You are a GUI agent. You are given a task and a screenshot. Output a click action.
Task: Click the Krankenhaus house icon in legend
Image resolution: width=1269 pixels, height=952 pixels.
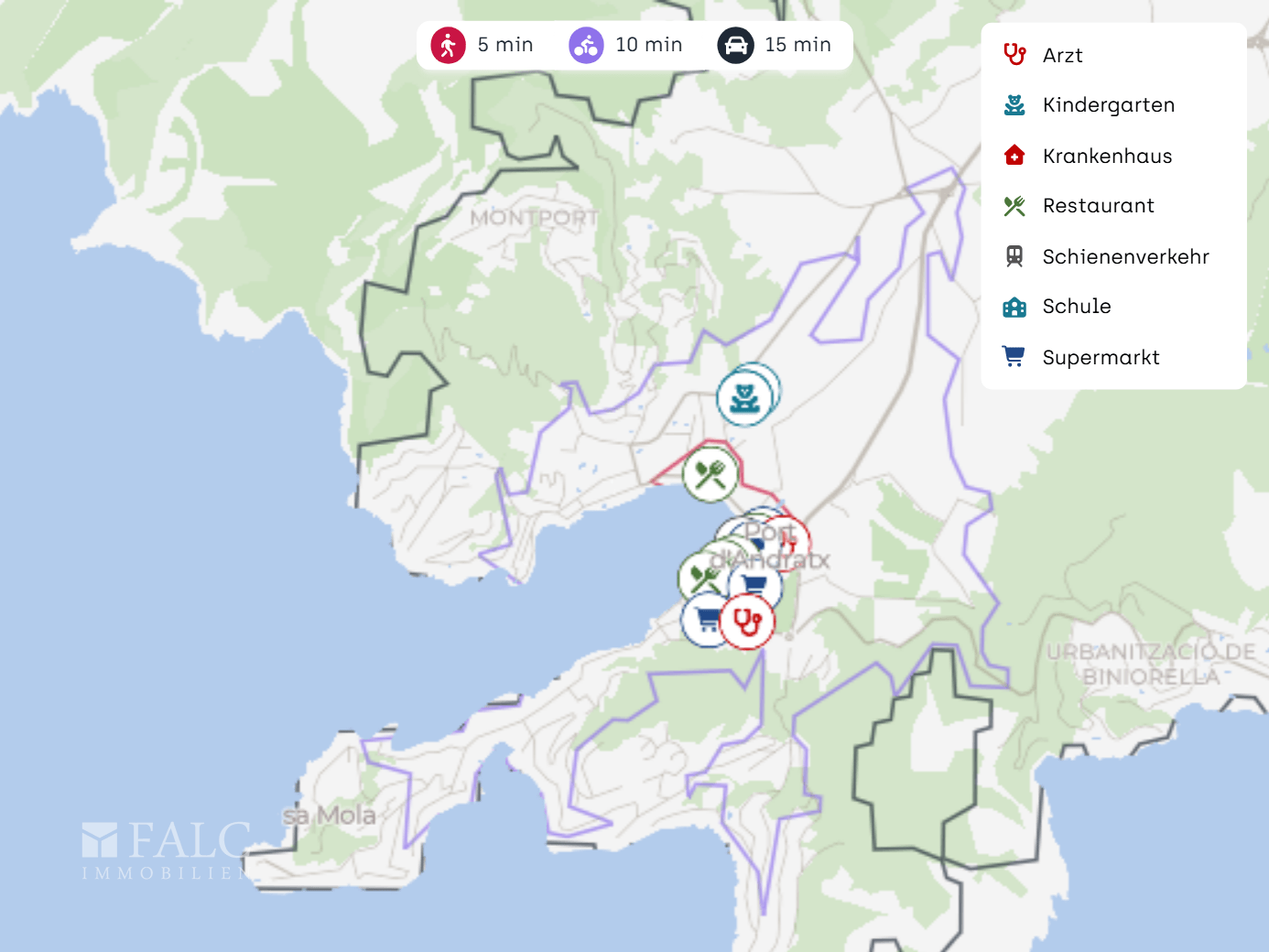point(1014,156)
